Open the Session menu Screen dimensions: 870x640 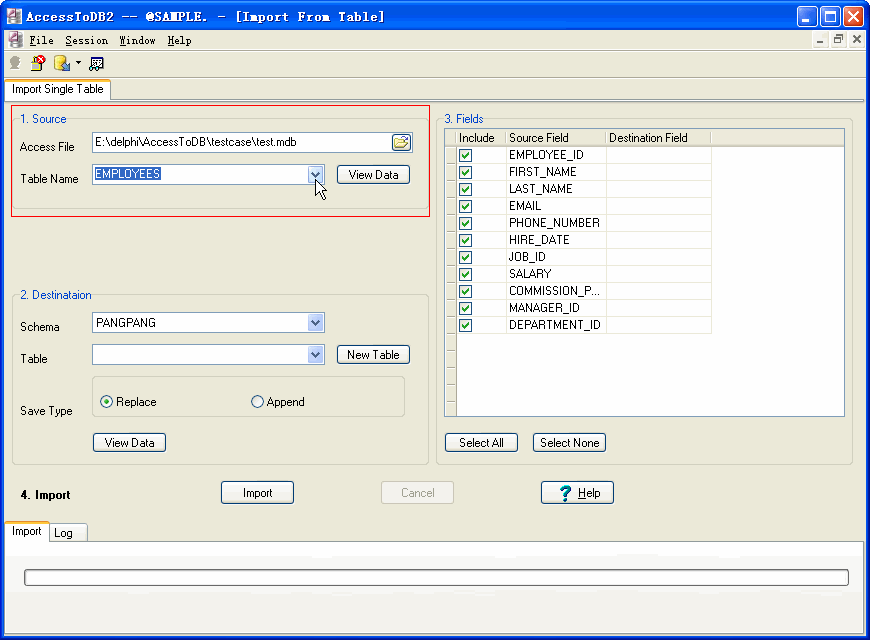tap(87, 41)
